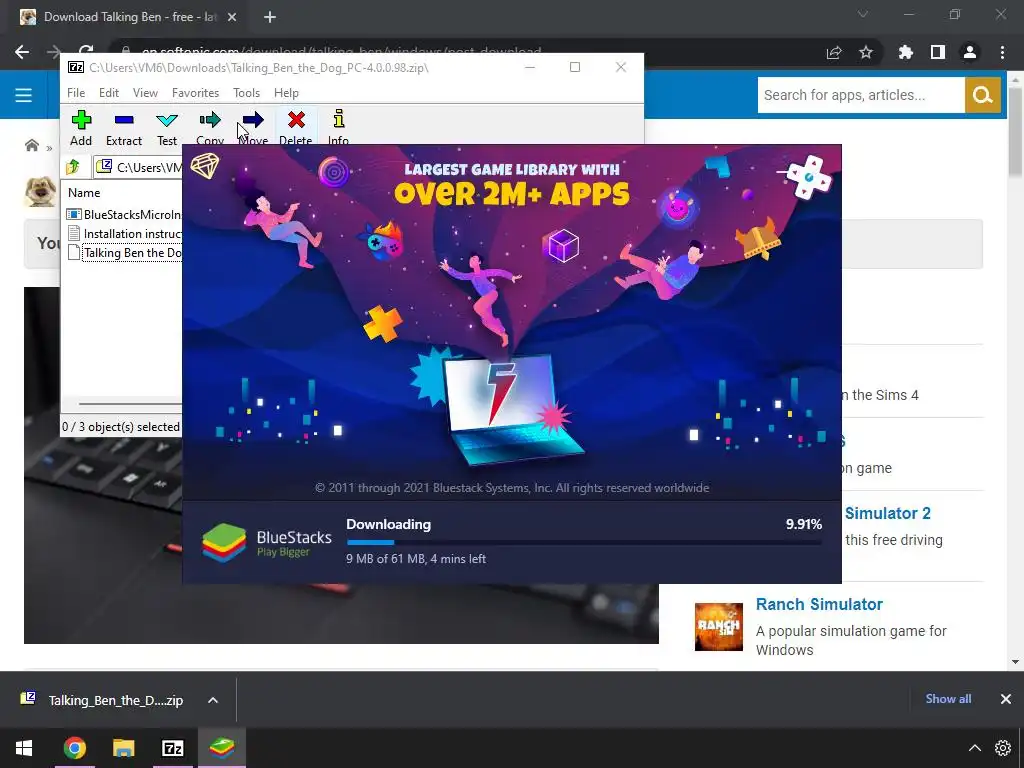
Task: Open the Edit menu in 7-Zip
Action: point(108,93)
